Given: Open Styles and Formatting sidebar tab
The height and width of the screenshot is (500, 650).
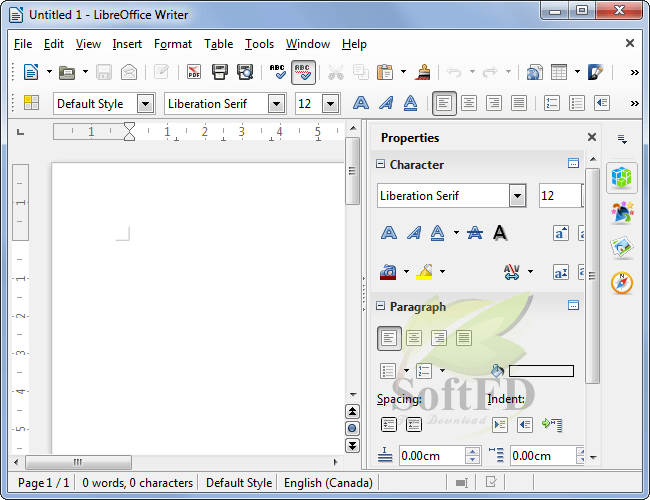Looking at the screenshot, I should 622,212.
